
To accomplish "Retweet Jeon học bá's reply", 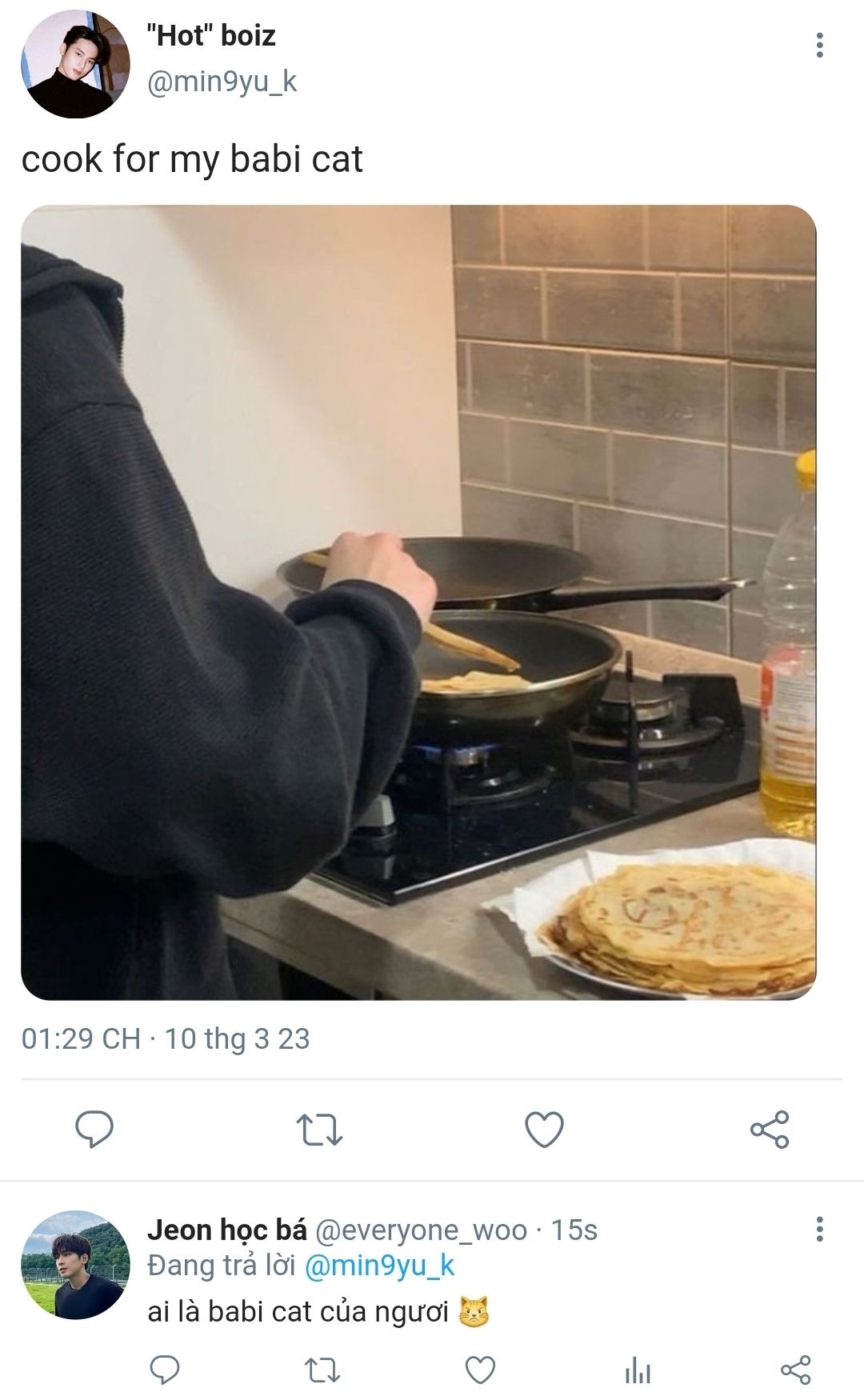I will point(322,1370).
